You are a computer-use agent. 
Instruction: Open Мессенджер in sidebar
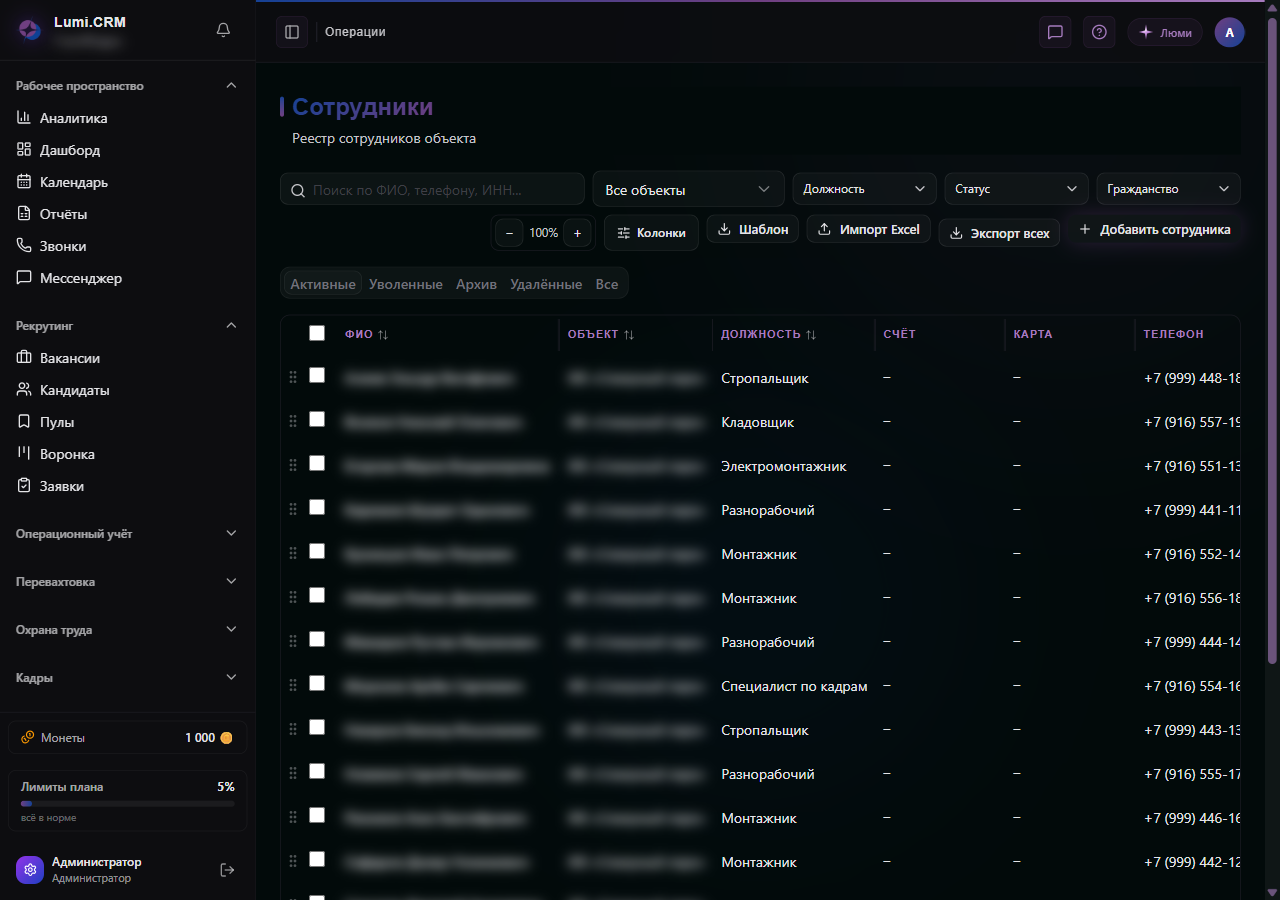click(x=128, y=278)
